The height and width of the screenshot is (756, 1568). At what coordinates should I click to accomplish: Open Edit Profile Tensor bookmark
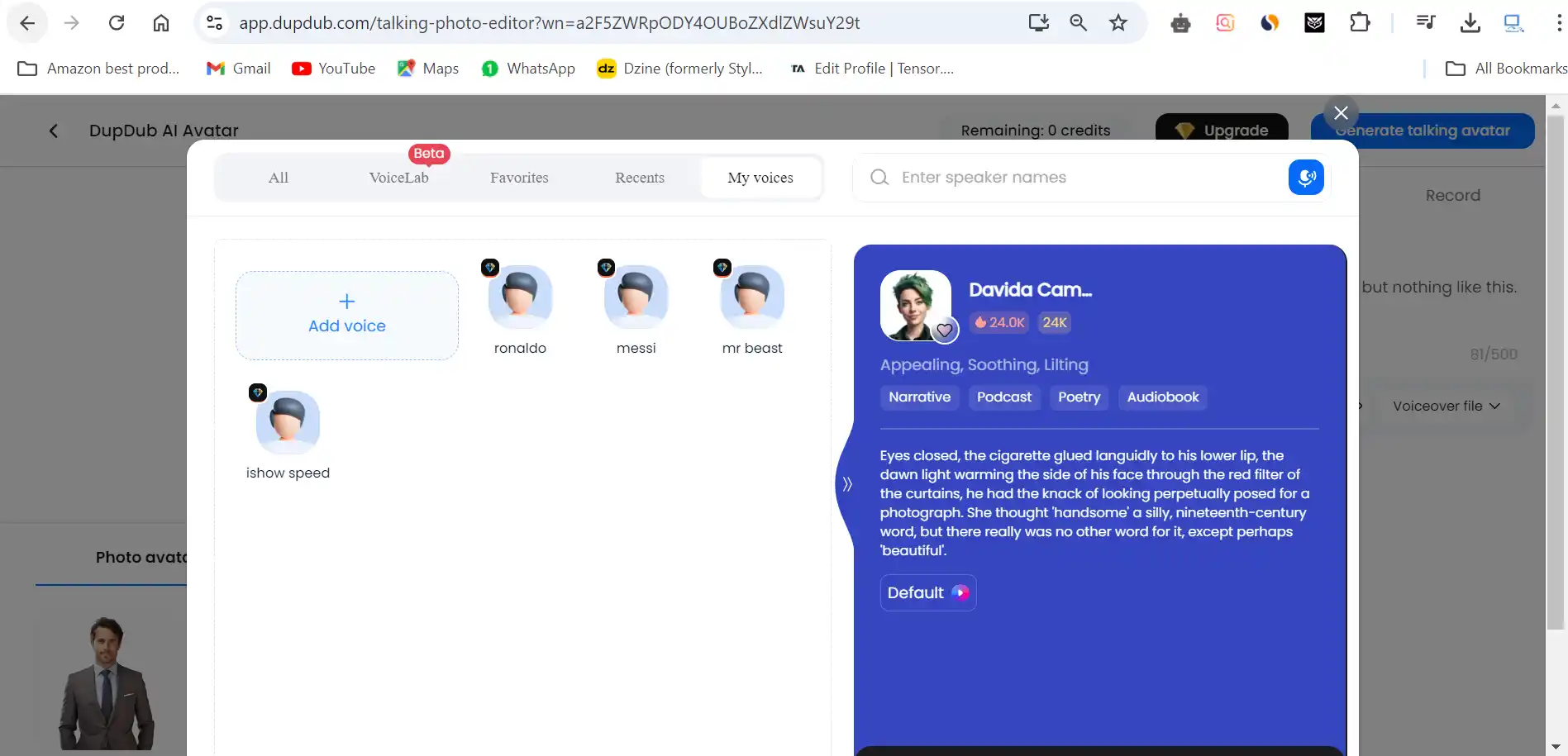point(873,69)
